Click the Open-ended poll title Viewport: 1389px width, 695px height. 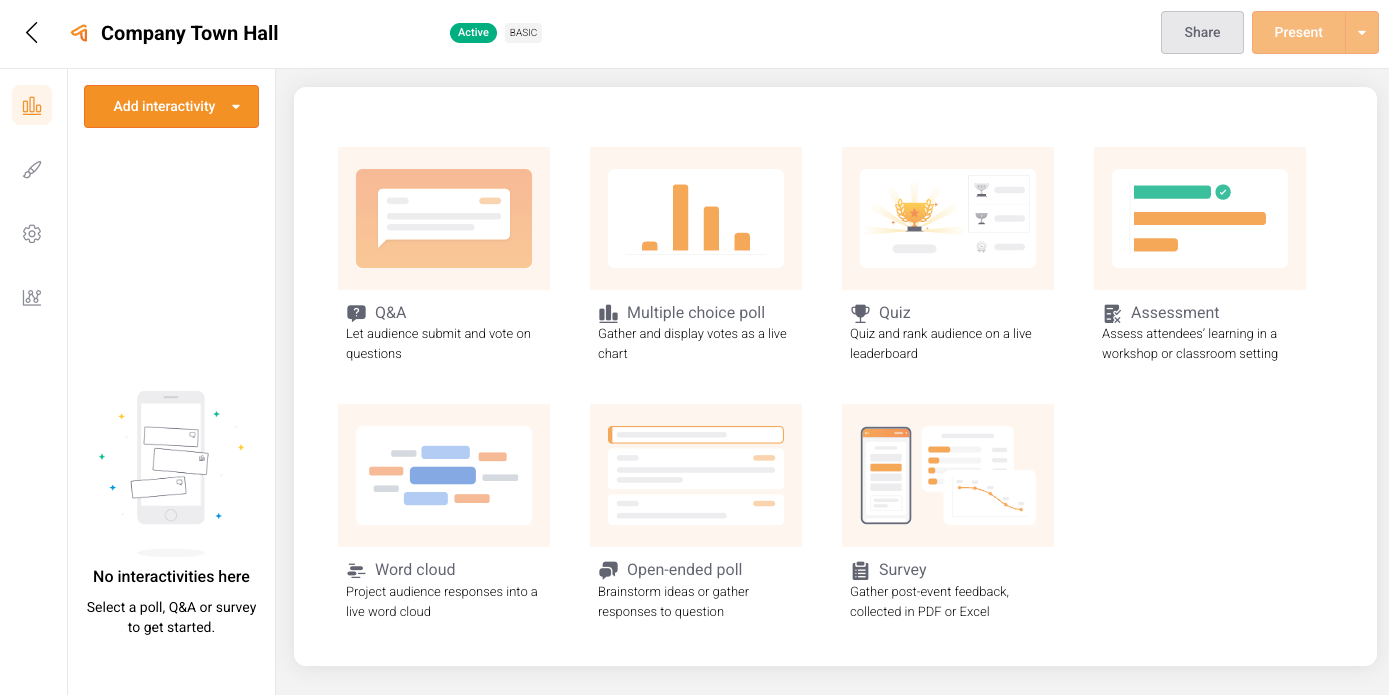point(684,570)
